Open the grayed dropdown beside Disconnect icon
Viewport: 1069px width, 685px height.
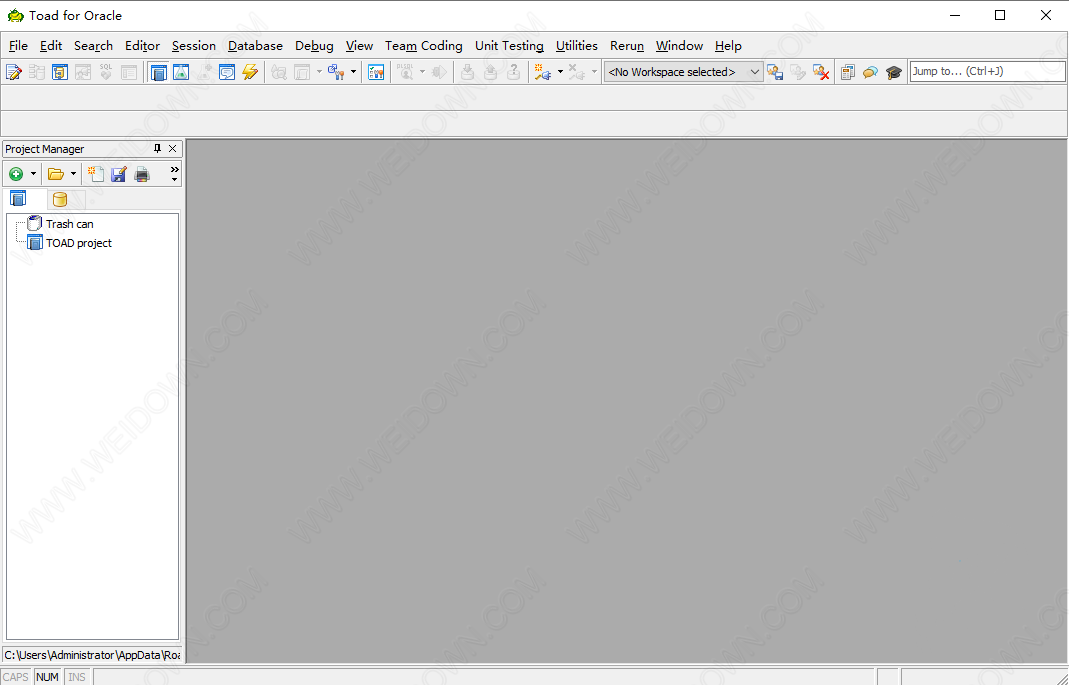pyautogui.click(x=594, y=72)
